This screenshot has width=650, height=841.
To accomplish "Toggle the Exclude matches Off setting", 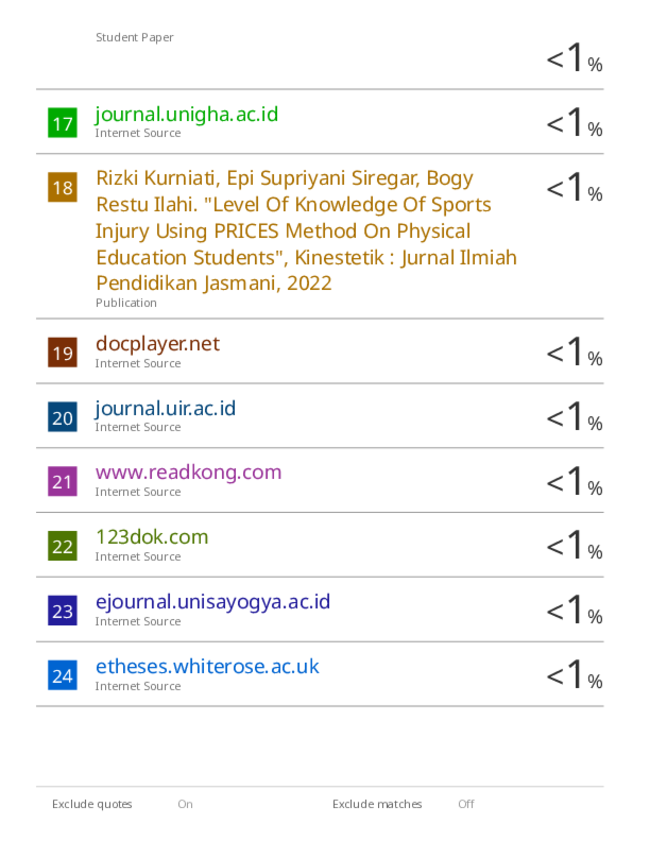I will point(466,804).
